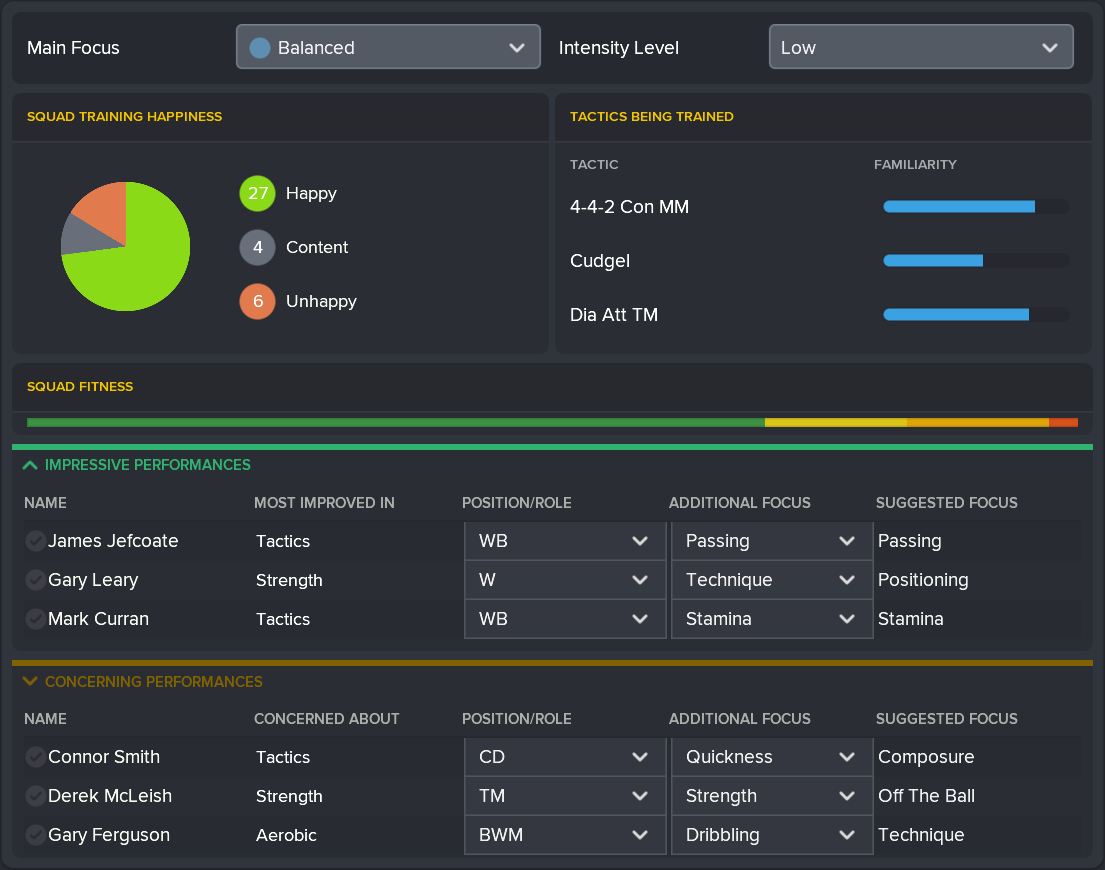Open Gary Leary's Technique additional focus dropdown
Viewport: 1105px width, 870px height.
[x=770, y=580]
